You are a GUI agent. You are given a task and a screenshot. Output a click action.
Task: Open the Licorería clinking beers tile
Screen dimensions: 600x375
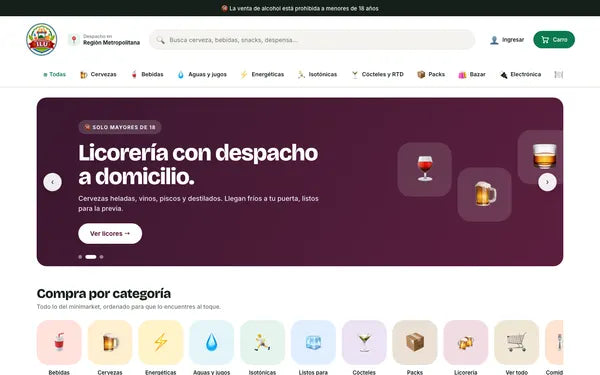[x=466, y=342]
